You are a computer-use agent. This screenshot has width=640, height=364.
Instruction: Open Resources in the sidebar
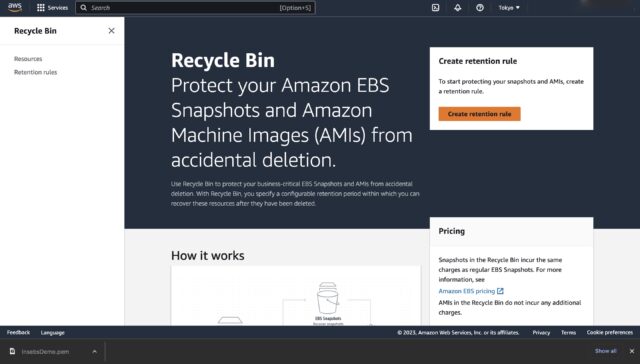pyautogui.click(x=28, y=59)
